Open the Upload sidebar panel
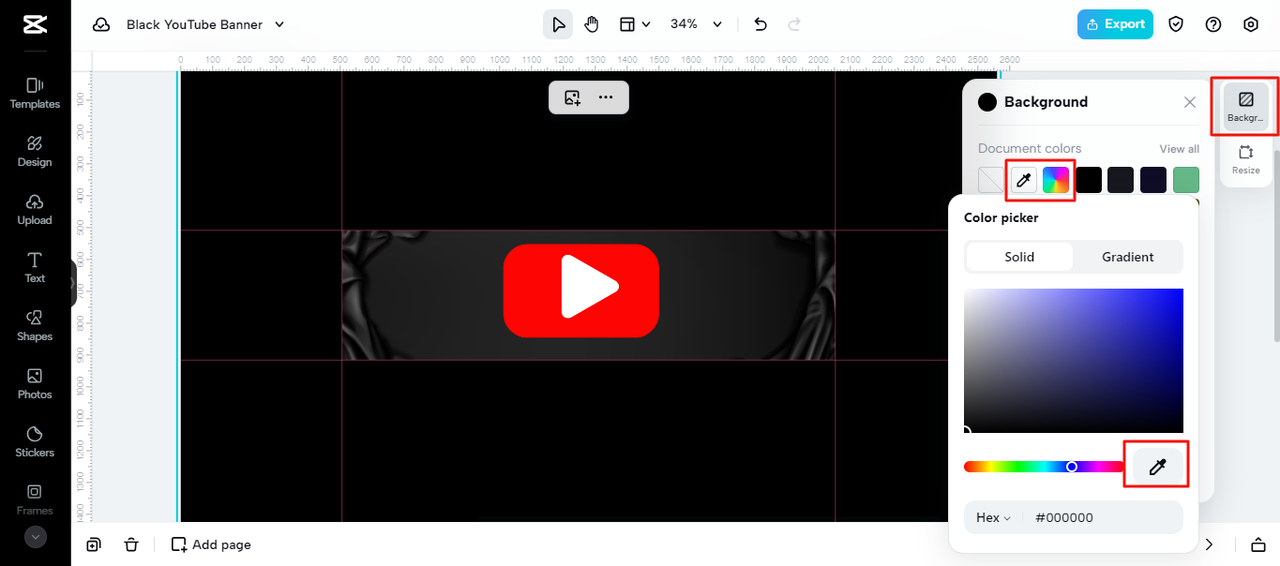The width and height of the screenshot is (1280, 566). (x=35, y=209)
